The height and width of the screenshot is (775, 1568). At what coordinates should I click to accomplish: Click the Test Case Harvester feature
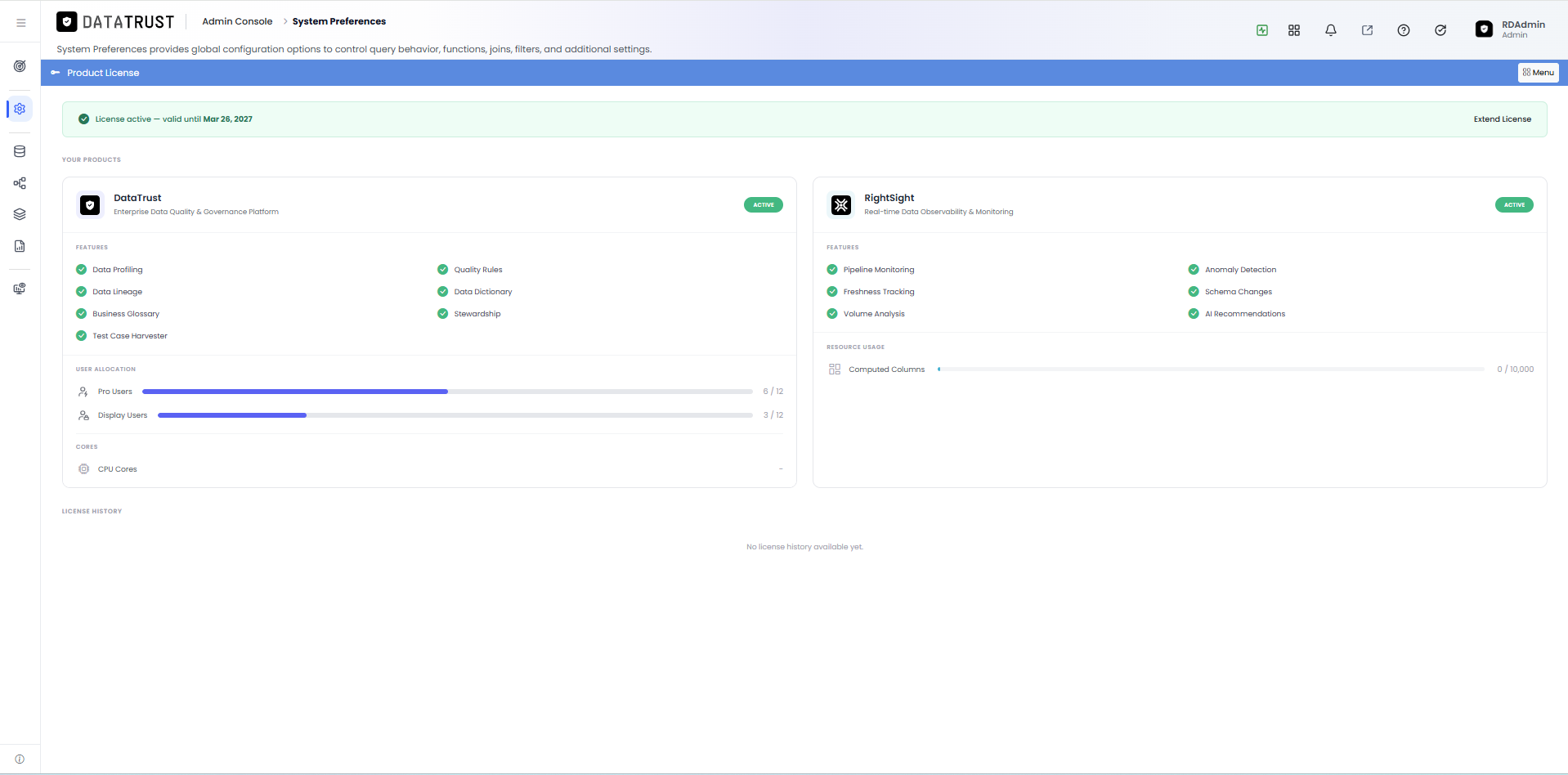(x=130, y=336)
